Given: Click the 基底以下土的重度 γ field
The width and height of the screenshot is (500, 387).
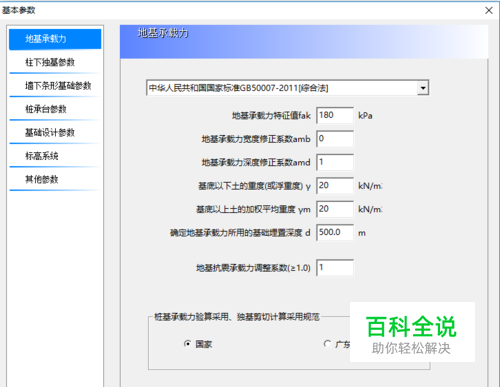Looking at the screenshot, I should 335,186.
